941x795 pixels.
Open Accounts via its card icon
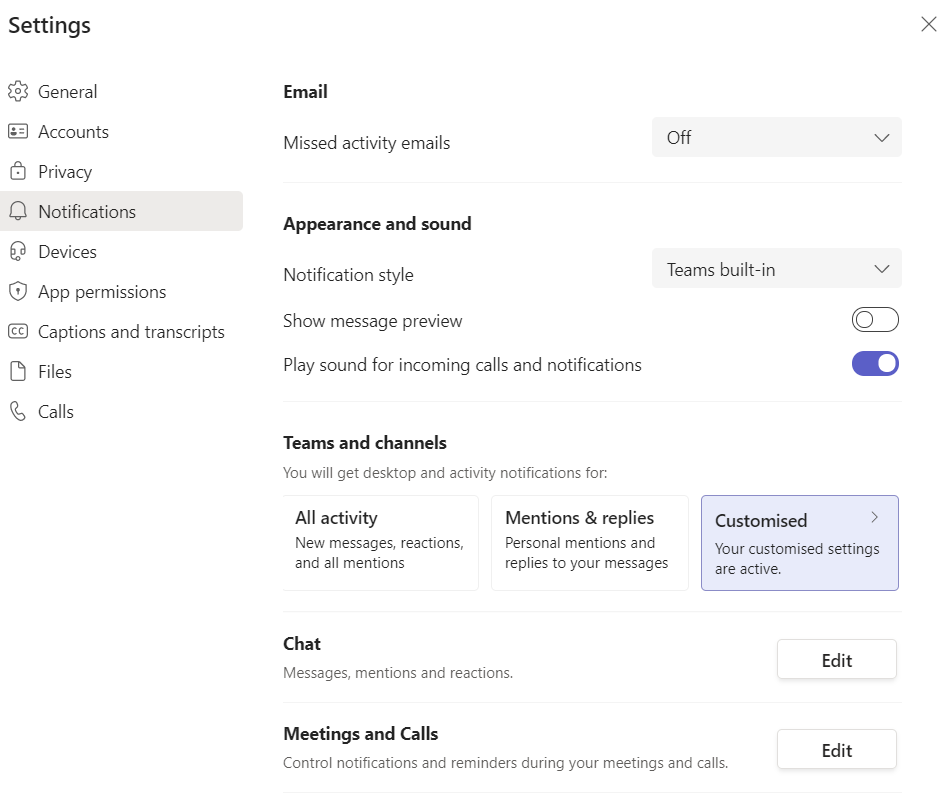tap(18, 131)
